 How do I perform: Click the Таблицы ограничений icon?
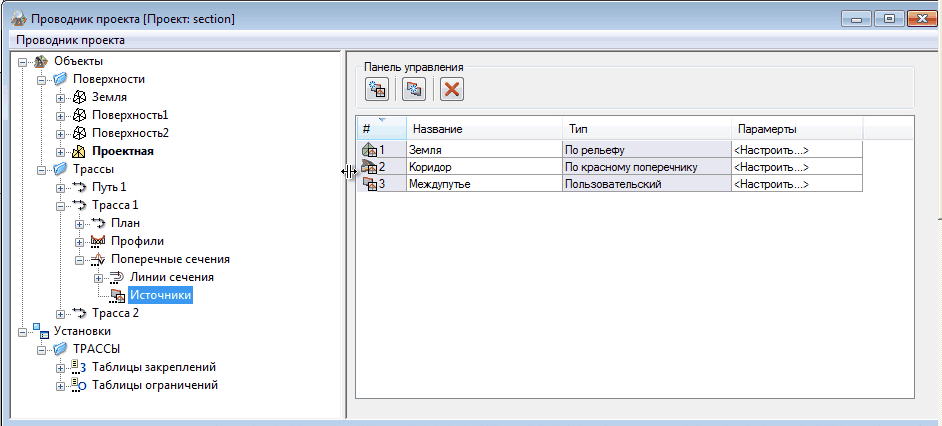(x=80, y=385)
